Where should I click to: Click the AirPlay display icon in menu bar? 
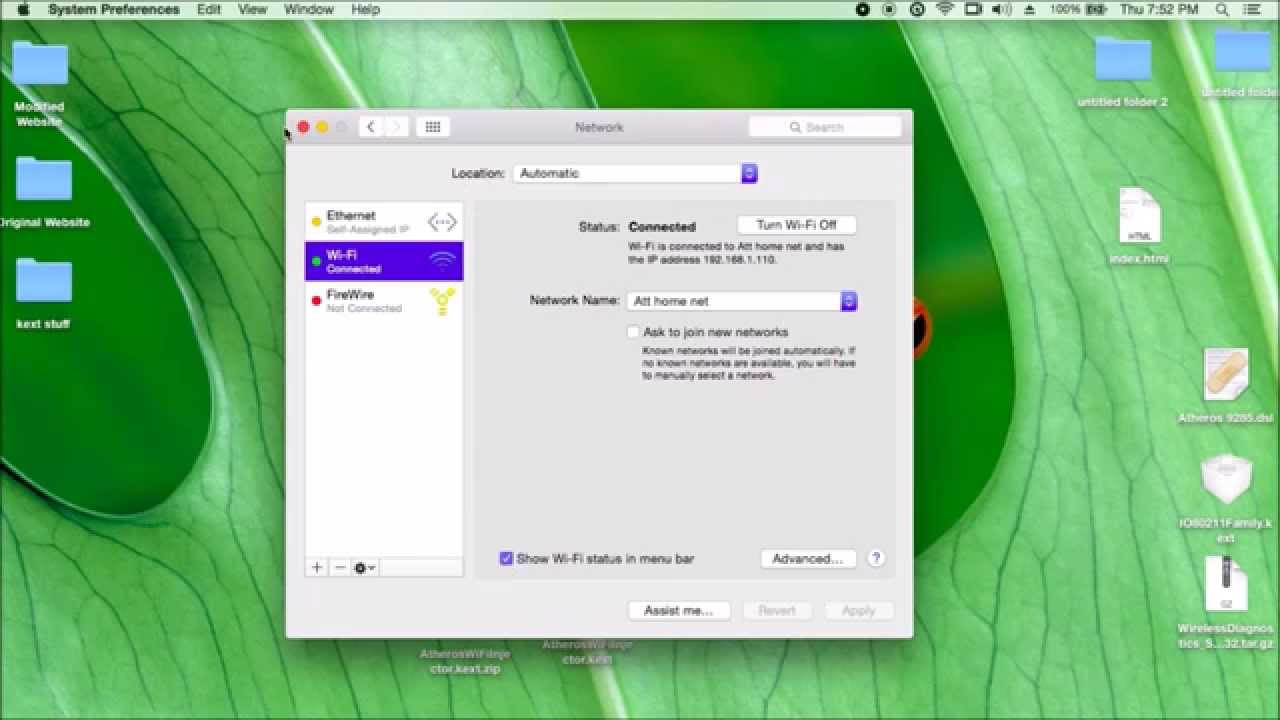[x=973, y=9]
